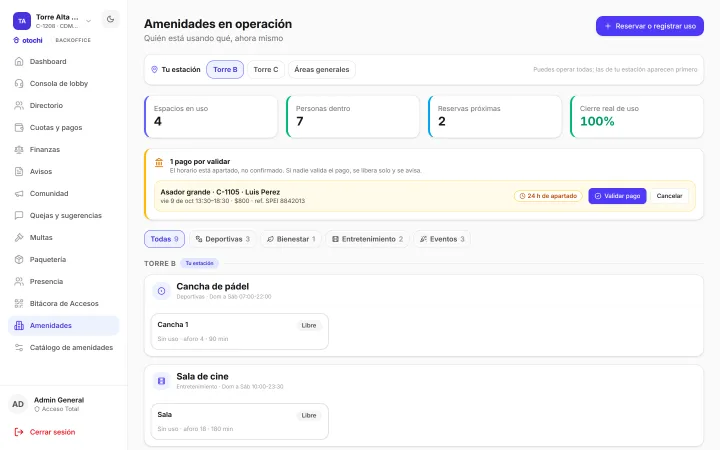Click the Sala de cine film icon

coord(162,381)
